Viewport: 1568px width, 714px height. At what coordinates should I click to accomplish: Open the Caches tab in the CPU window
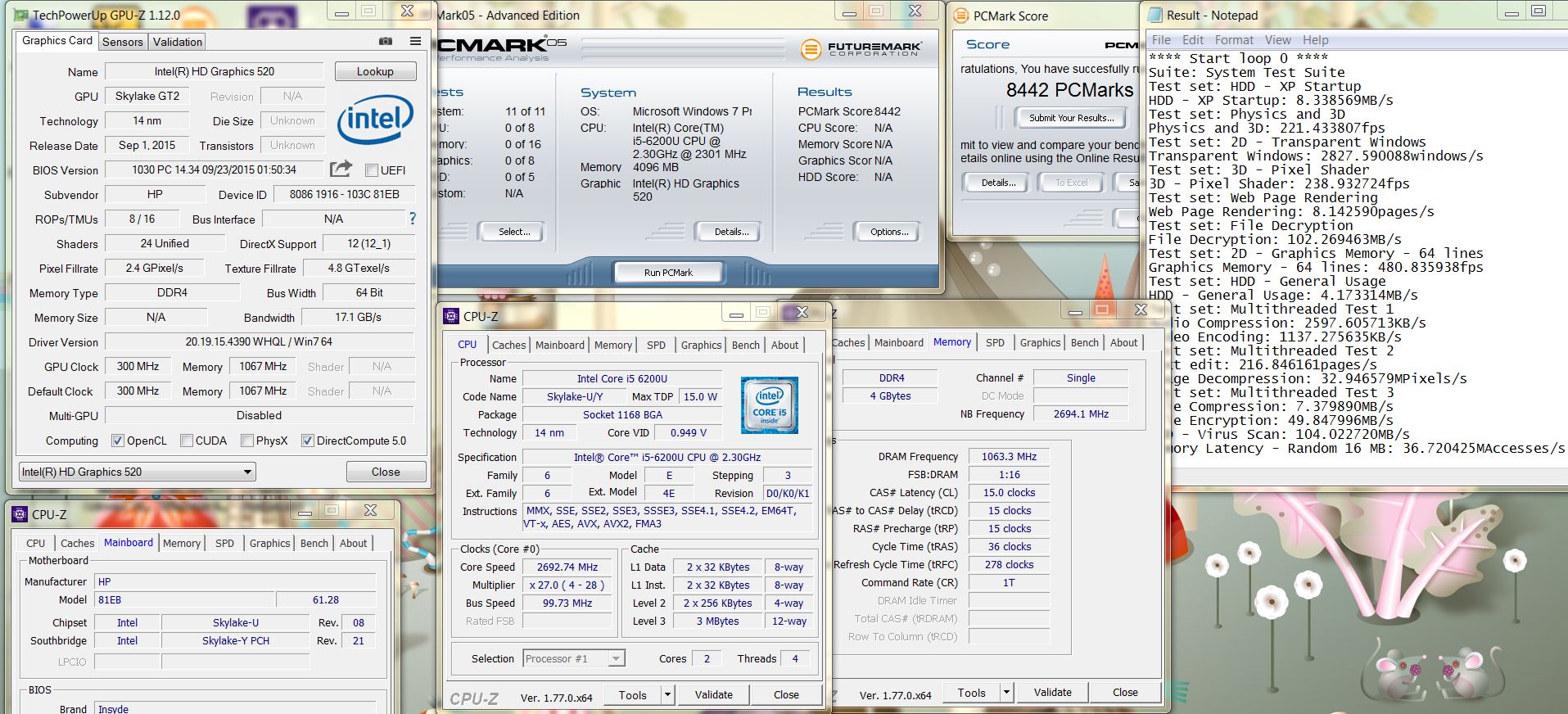click(509, 346)
